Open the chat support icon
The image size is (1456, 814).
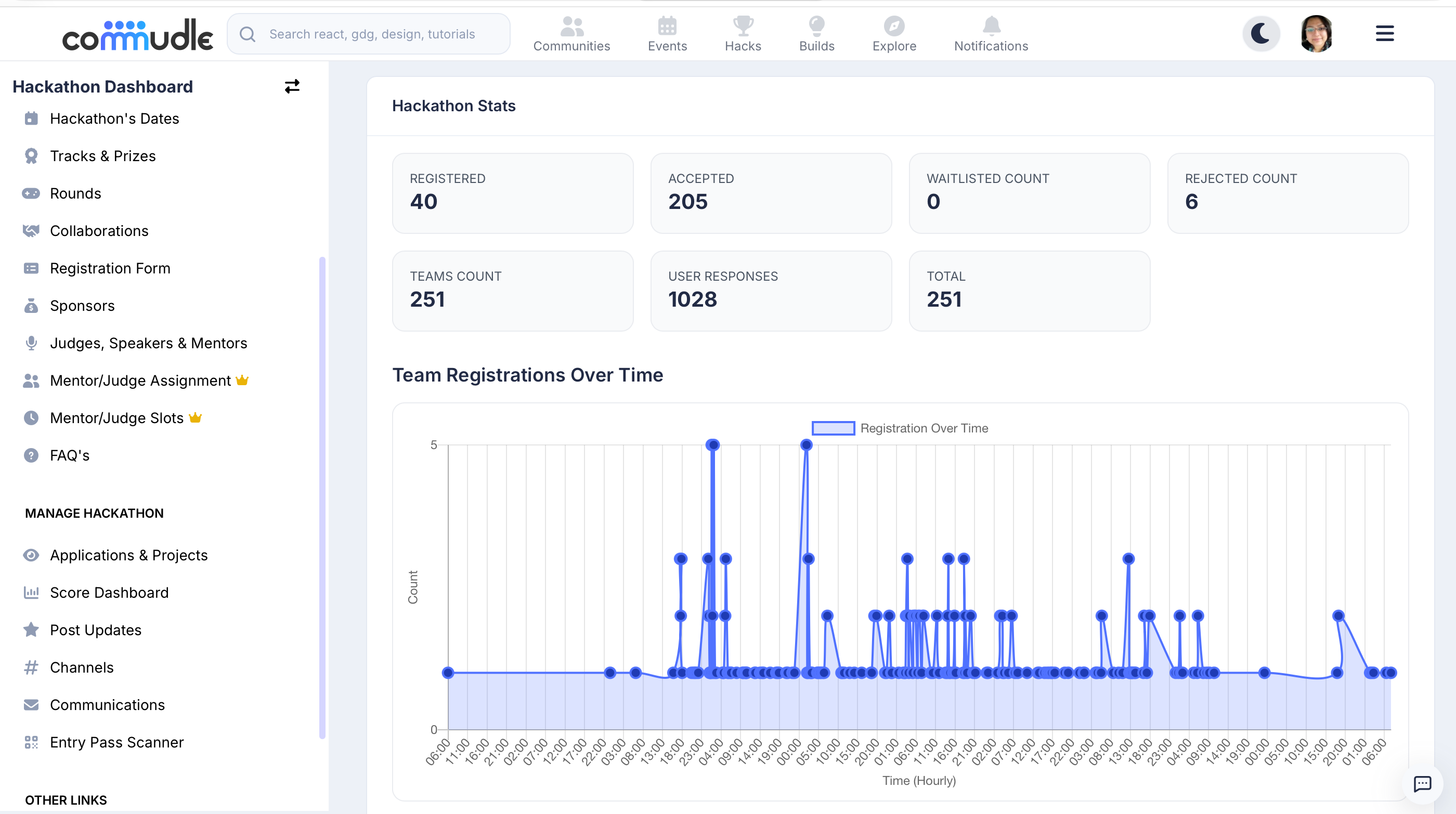1422,783
